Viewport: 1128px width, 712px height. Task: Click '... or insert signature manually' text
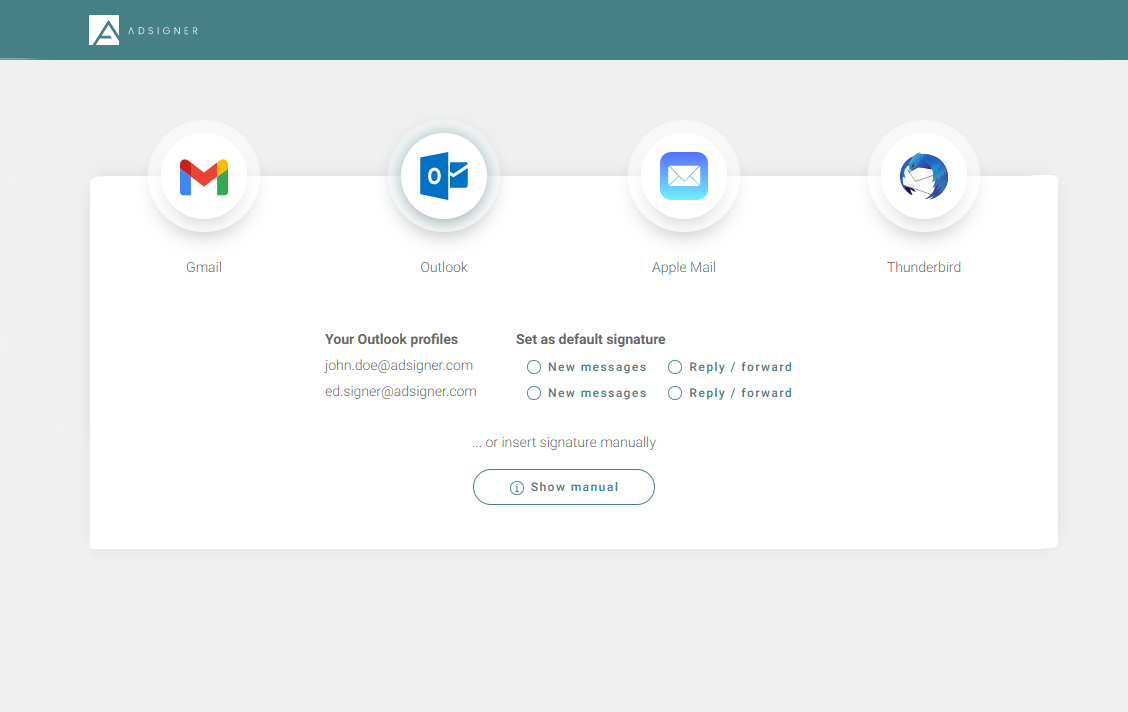[x=564, y=442]
